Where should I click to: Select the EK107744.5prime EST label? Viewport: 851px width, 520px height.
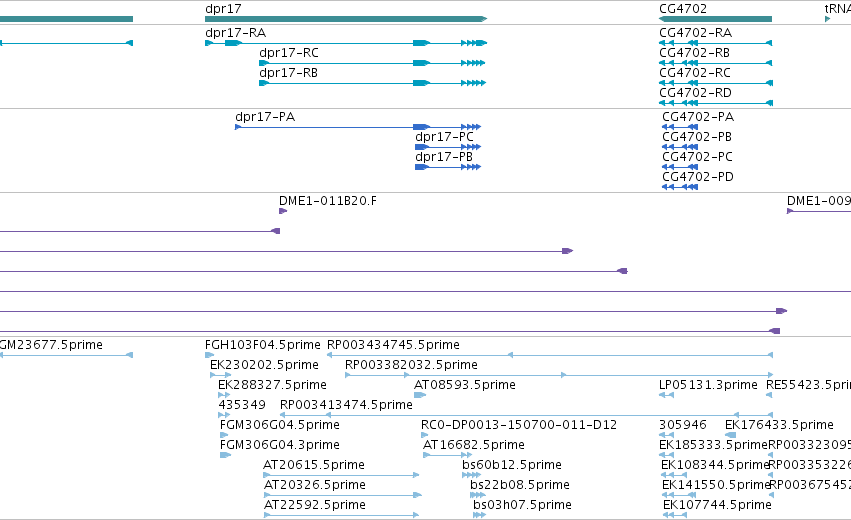717,506
